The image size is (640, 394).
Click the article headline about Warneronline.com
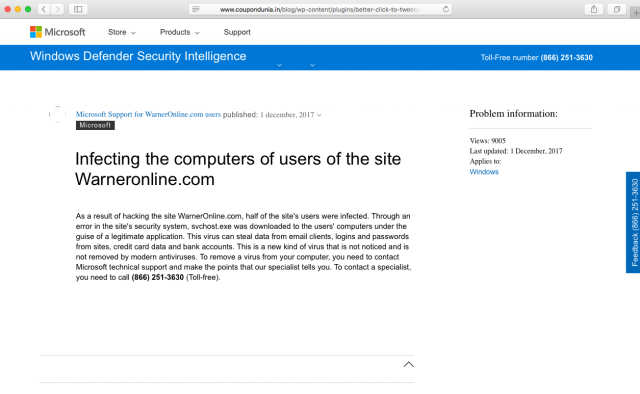click(x=238, y=169)
